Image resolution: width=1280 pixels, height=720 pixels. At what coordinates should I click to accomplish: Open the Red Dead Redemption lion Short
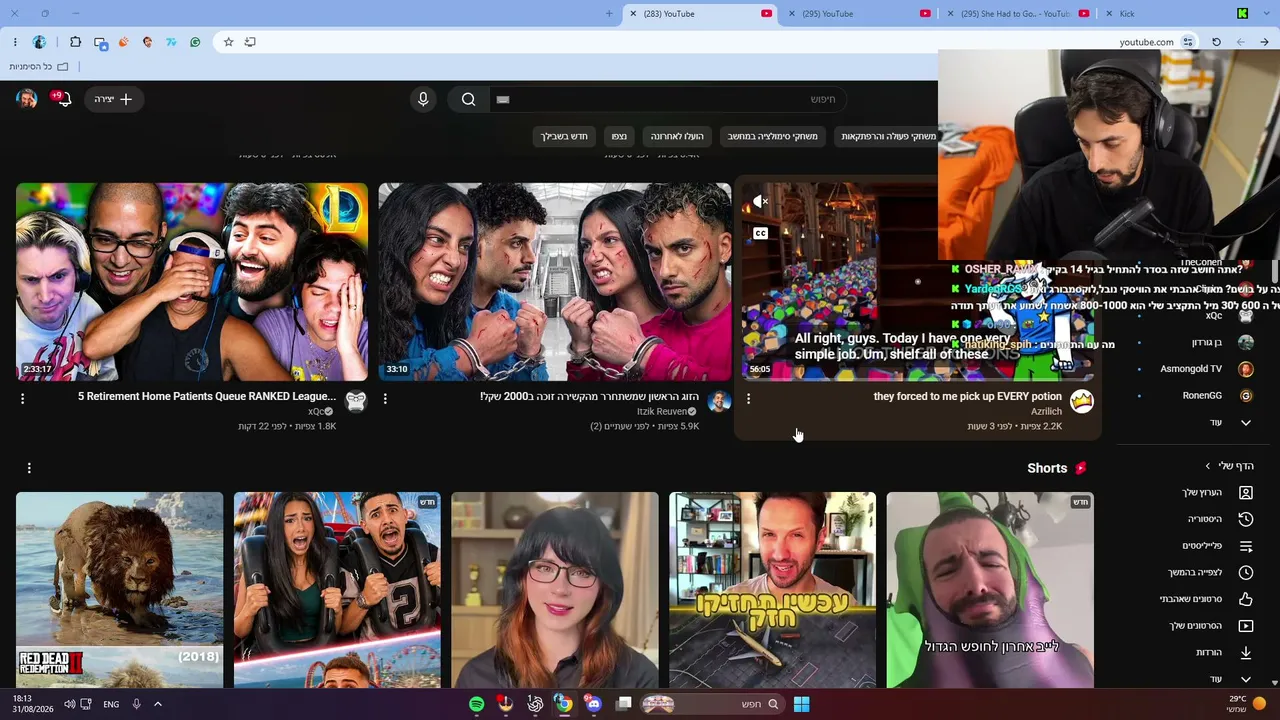[x=120, y=590]
